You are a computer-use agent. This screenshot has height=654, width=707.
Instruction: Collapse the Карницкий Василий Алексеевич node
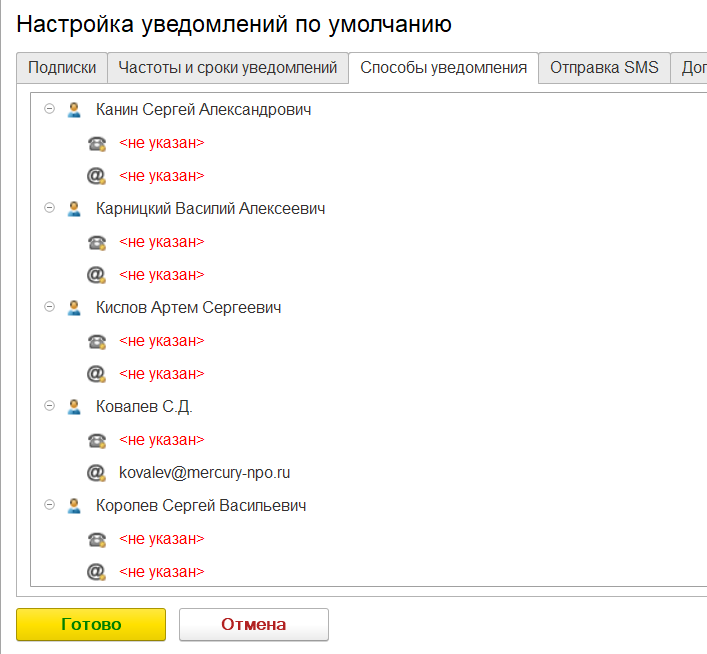click(x=49, y=208)
